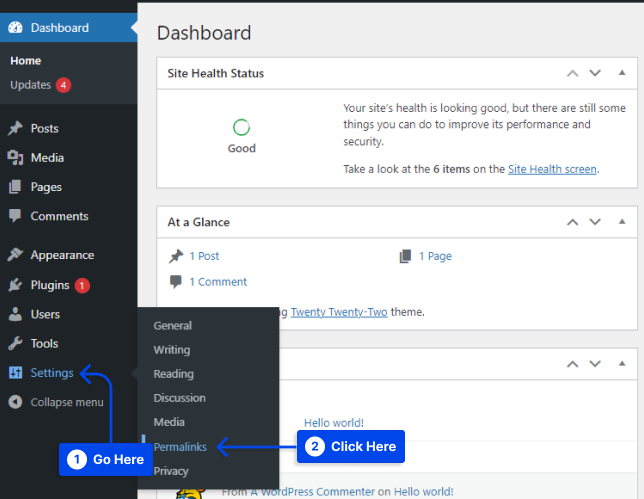Select Writing in Settings flyout

click(172, 350)
